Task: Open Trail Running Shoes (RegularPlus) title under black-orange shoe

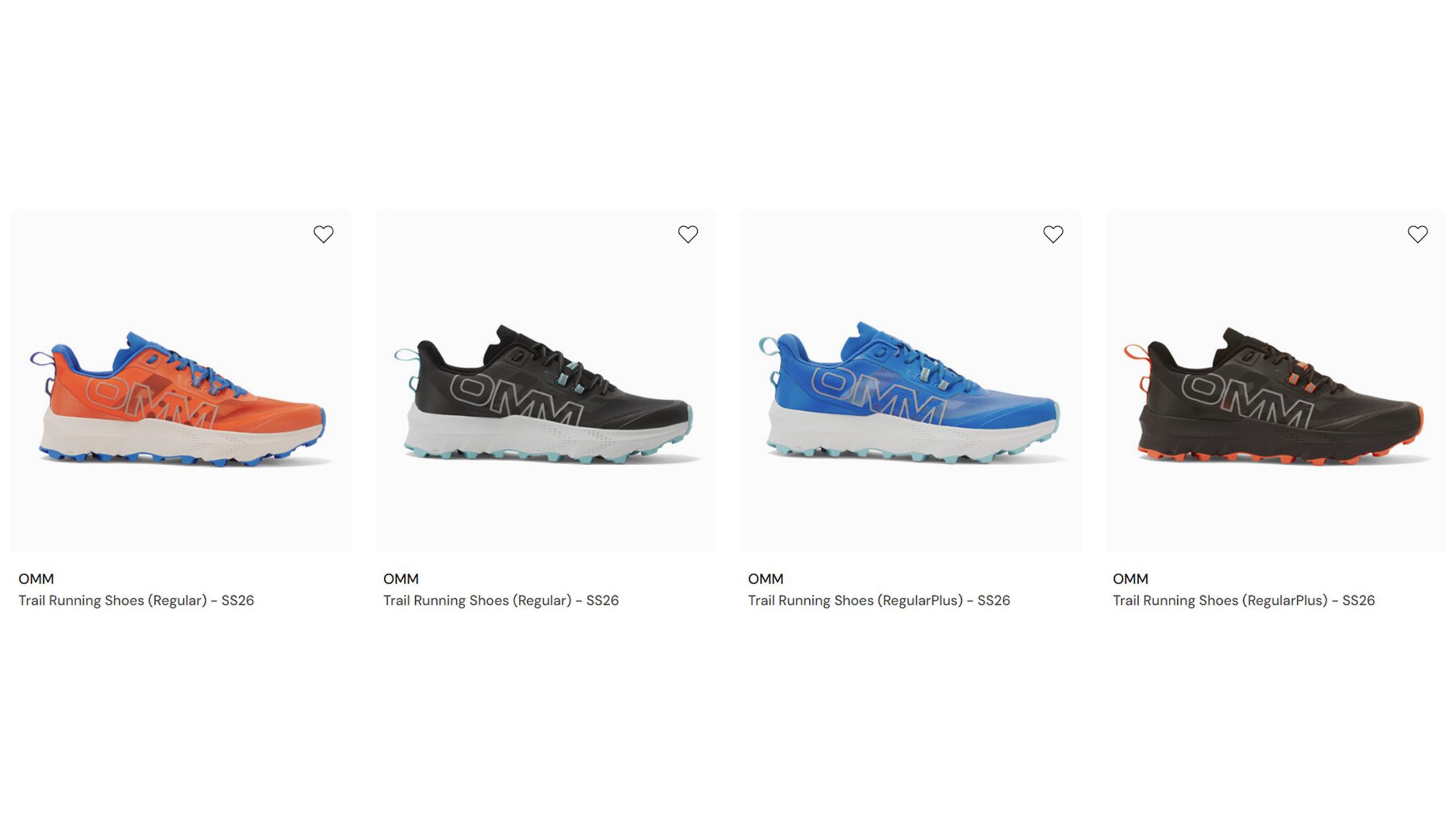Action: coord(1243,601)
